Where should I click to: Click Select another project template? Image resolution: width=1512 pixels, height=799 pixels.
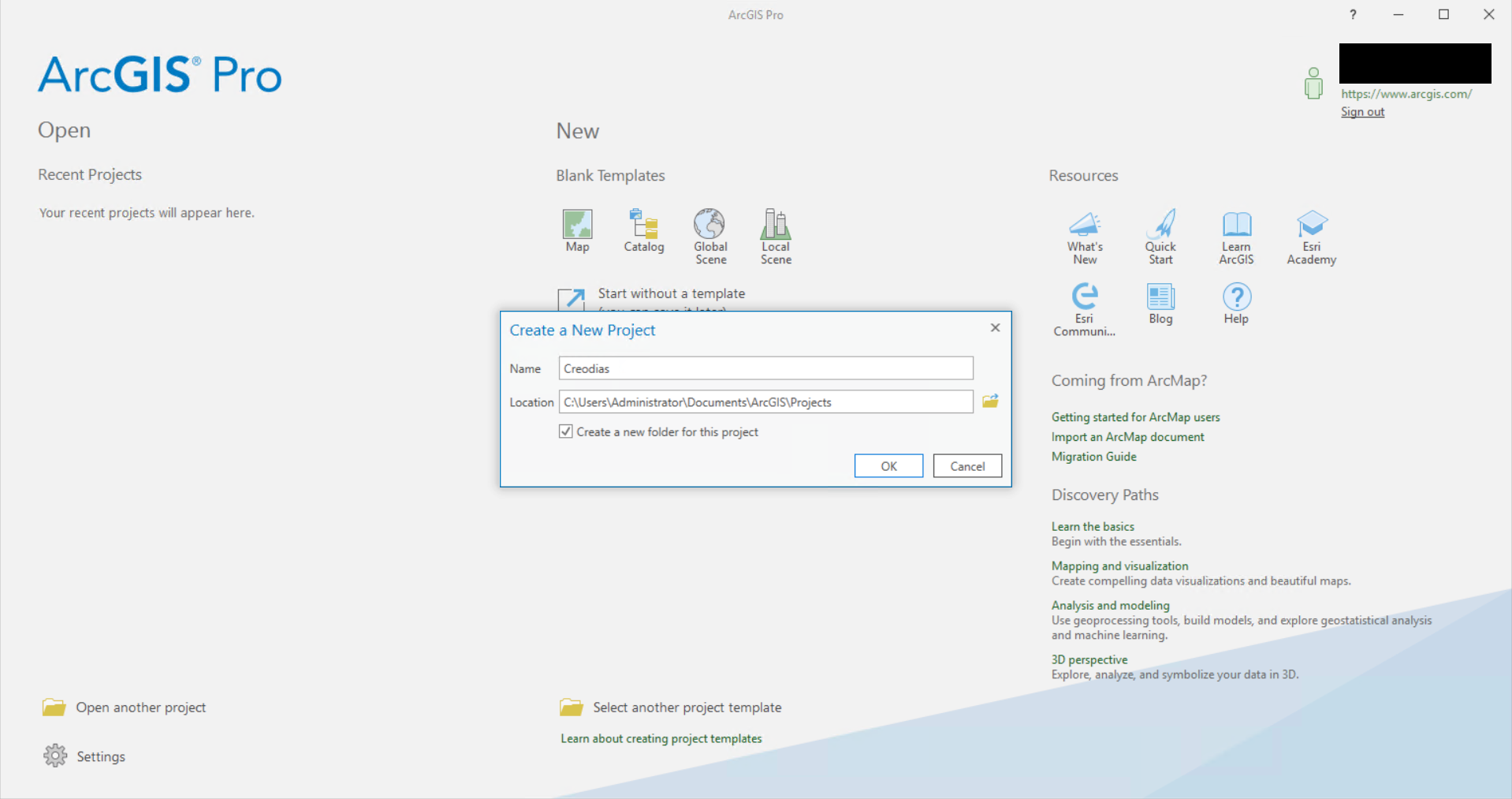click(x=687, y=707)
